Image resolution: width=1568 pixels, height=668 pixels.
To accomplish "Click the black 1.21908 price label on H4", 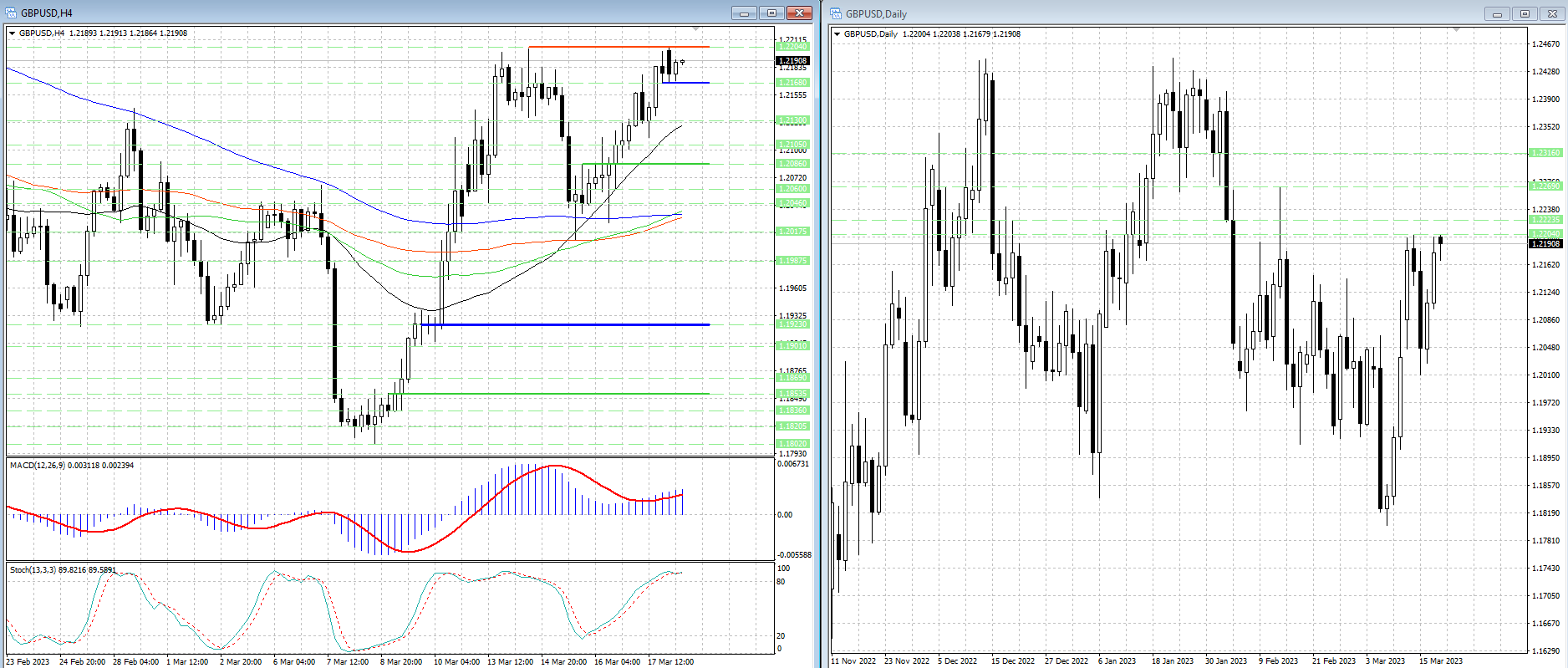I will coord(792,60).
